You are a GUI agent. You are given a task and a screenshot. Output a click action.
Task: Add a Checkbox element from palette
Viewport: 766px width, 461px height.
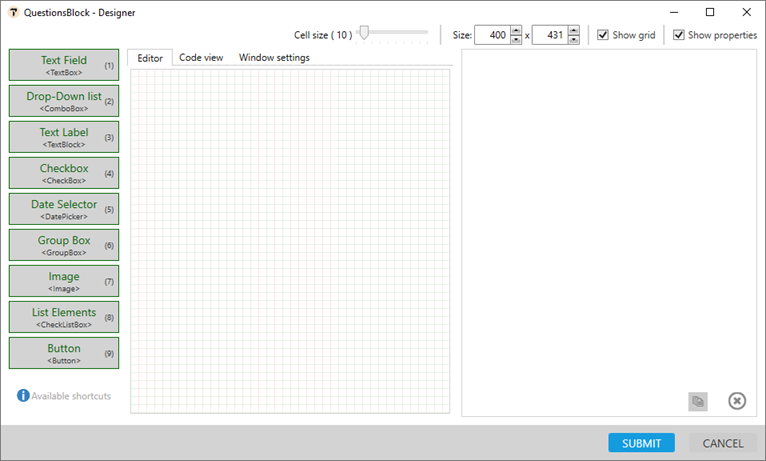(64, 173)
